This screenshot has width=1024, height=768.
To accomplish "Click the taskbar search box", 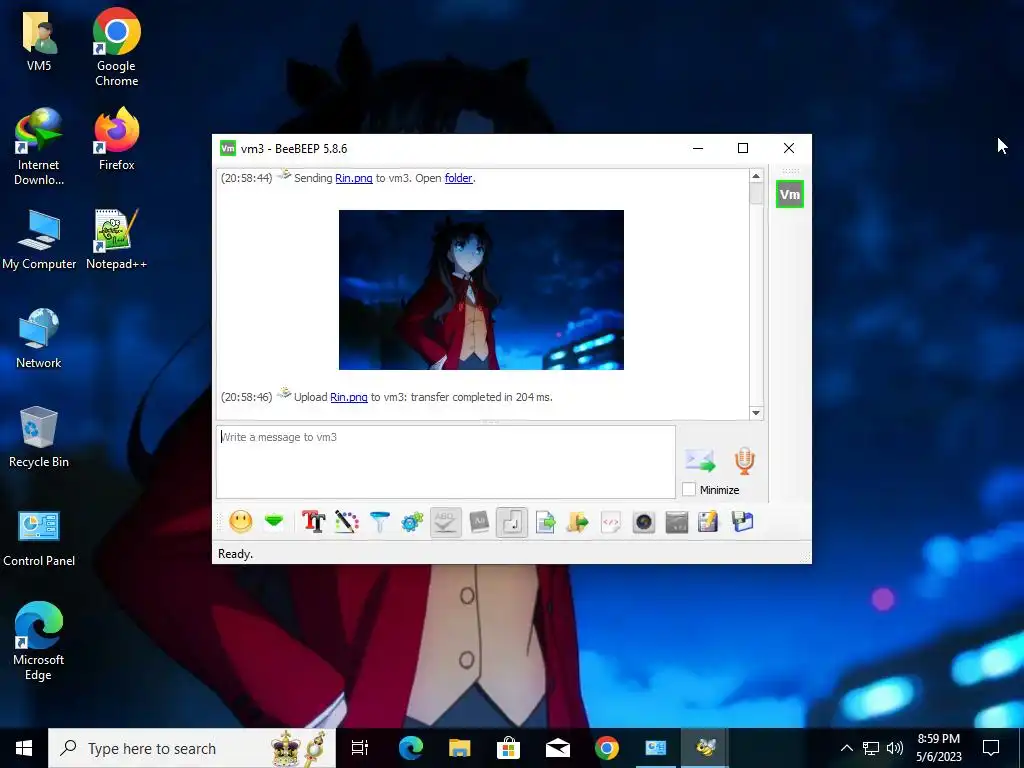I will tap(192, 748).
